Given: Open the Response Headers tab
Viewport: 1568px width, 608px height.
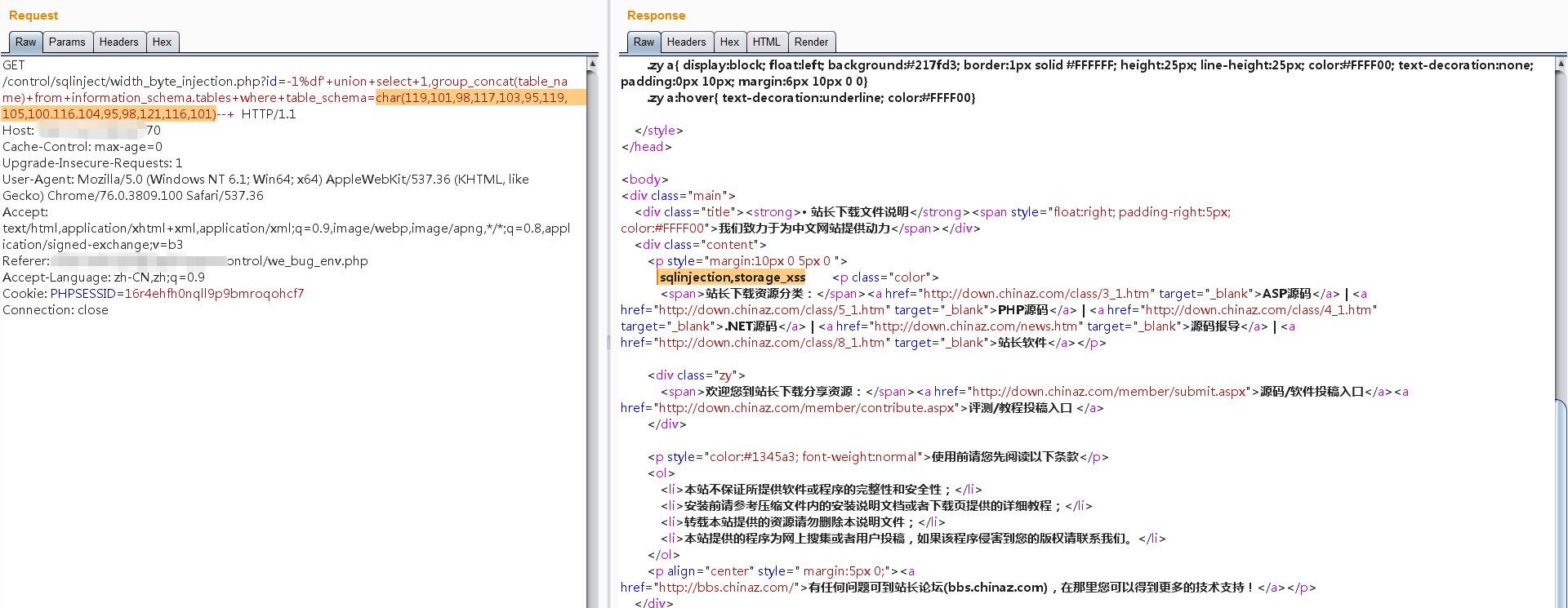Looking at the screenshot, I should click(x=687, y=42).
